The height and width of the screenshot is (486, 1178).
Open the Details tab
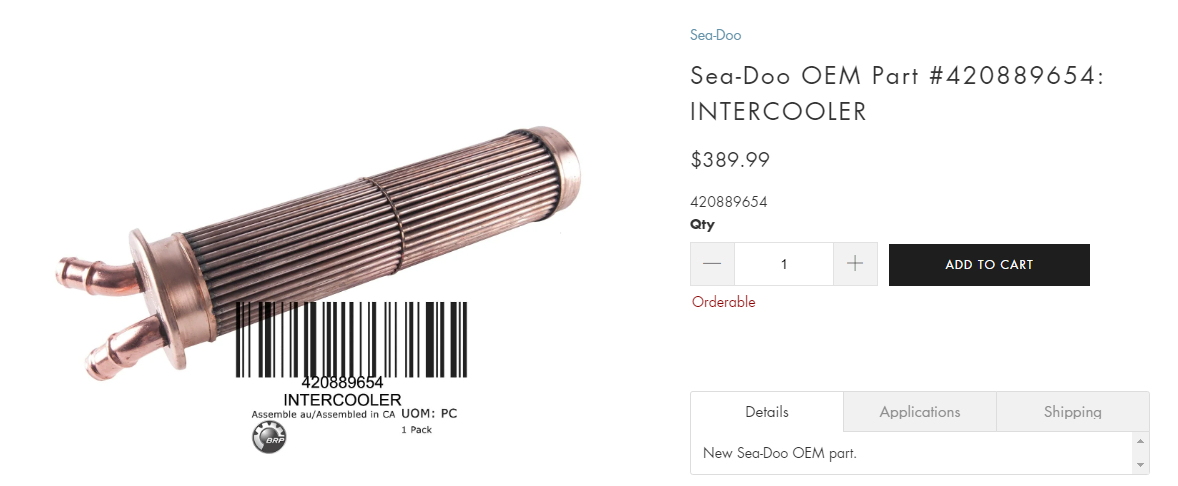(767, 412)
